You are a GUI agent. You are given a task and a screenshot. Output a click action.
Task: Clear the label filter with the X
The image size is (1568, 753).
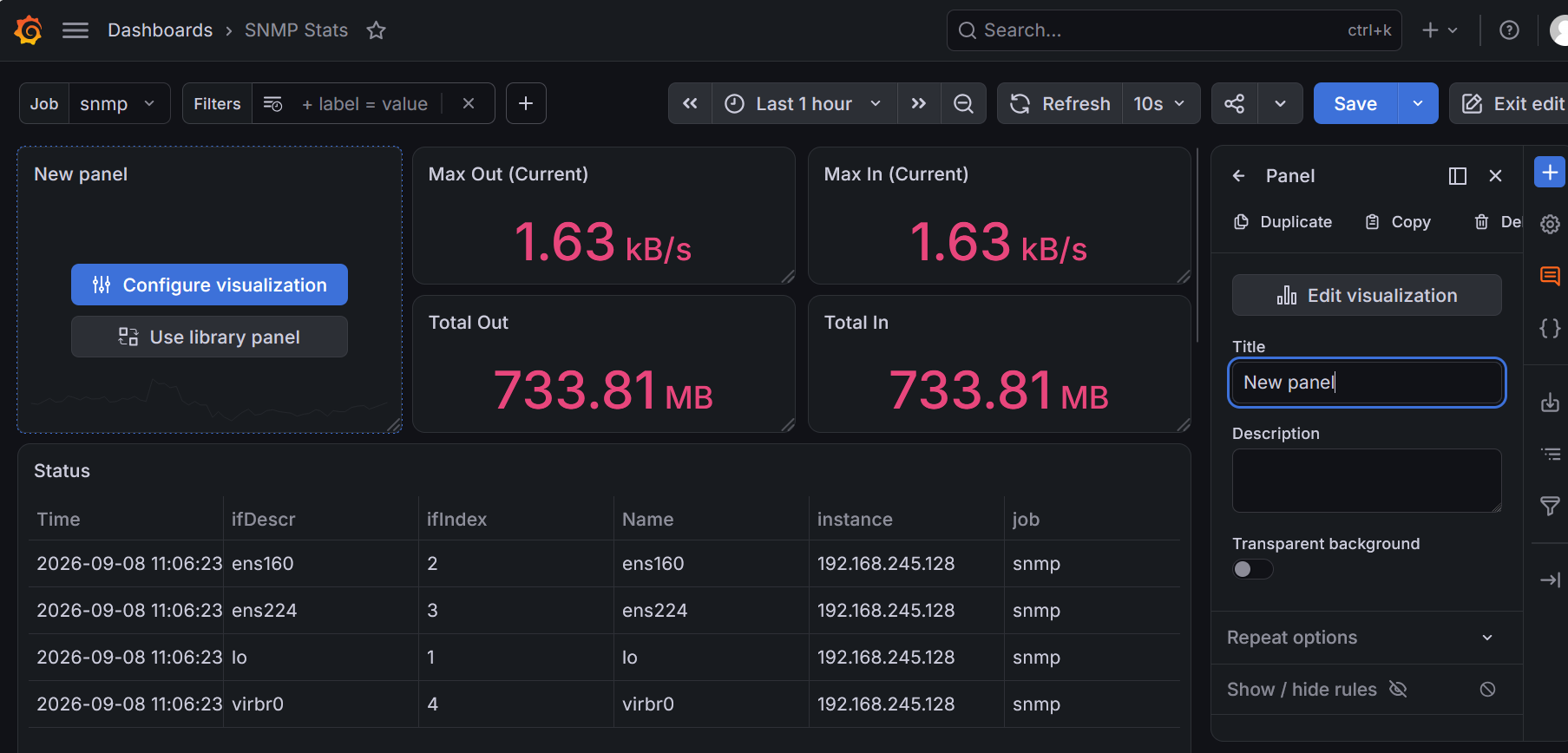tap(469, 103)
